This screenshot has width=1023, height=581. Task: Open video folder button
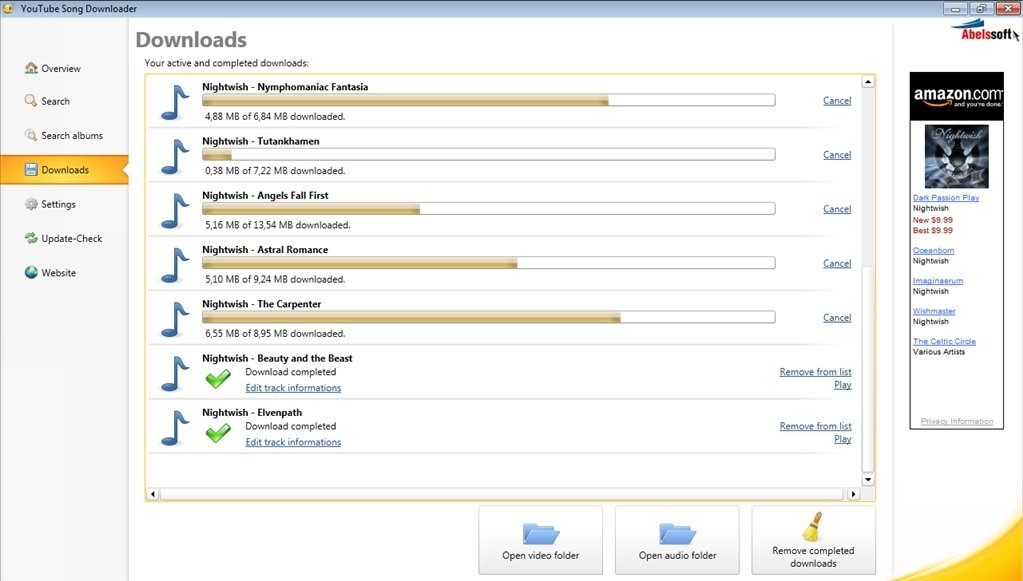coord(540,540)
